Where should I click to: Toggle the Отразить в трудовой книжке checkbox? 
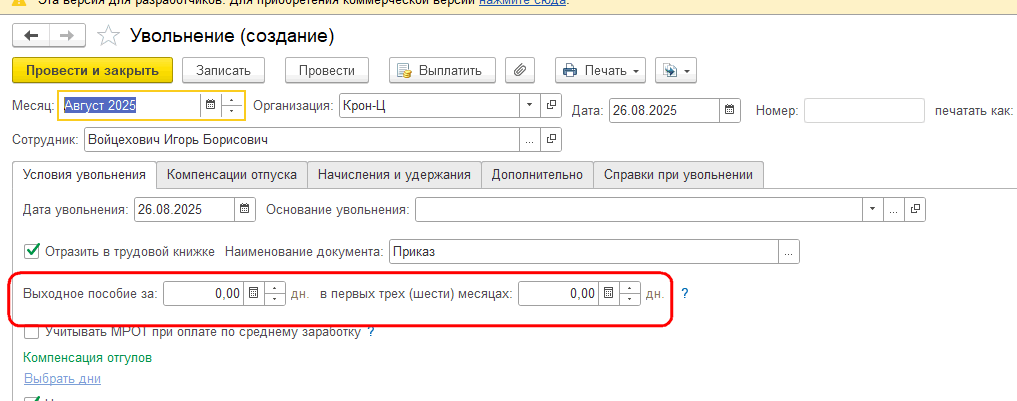coord(31,251)
